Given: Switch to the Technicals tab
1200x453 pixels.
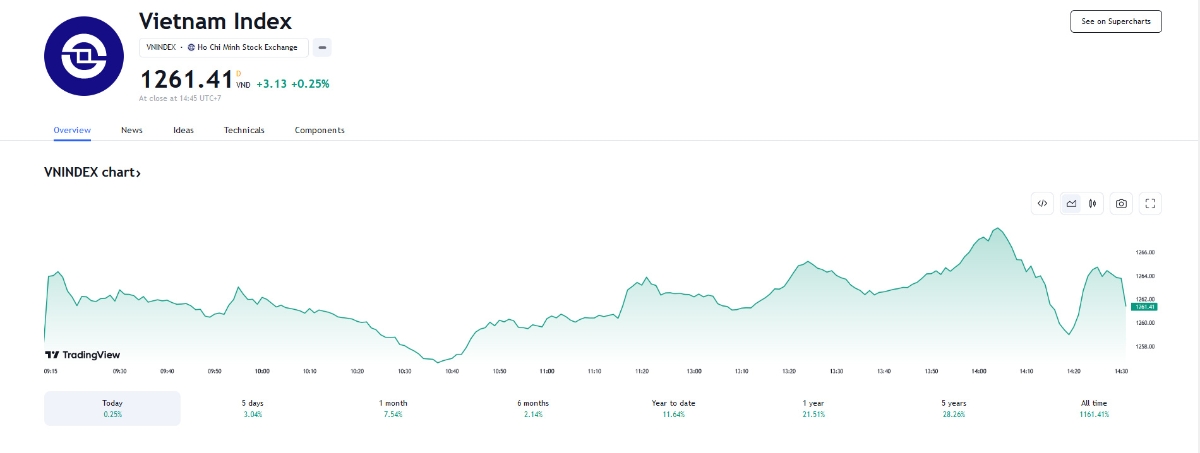Looking at the screenshot, I should [244, 130].
